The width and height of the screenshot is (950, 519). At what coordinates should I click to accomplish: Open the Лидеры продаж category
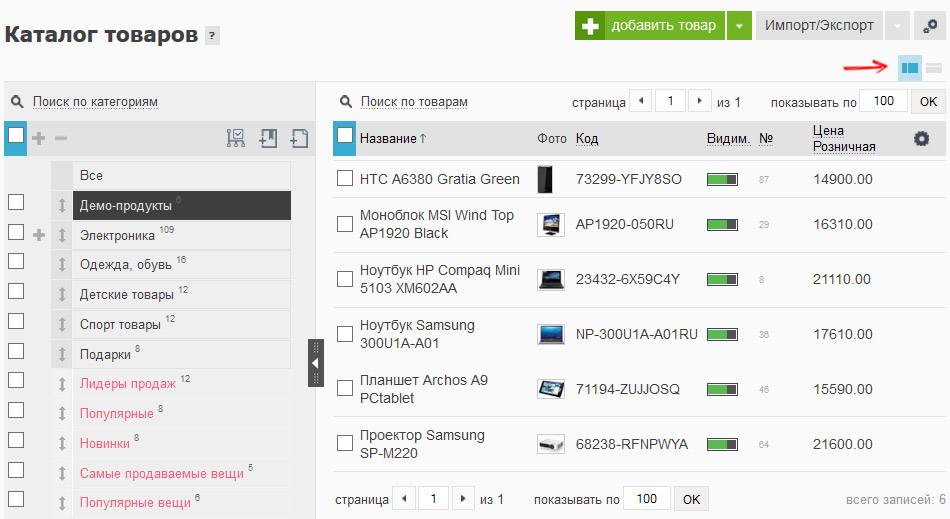128,383
